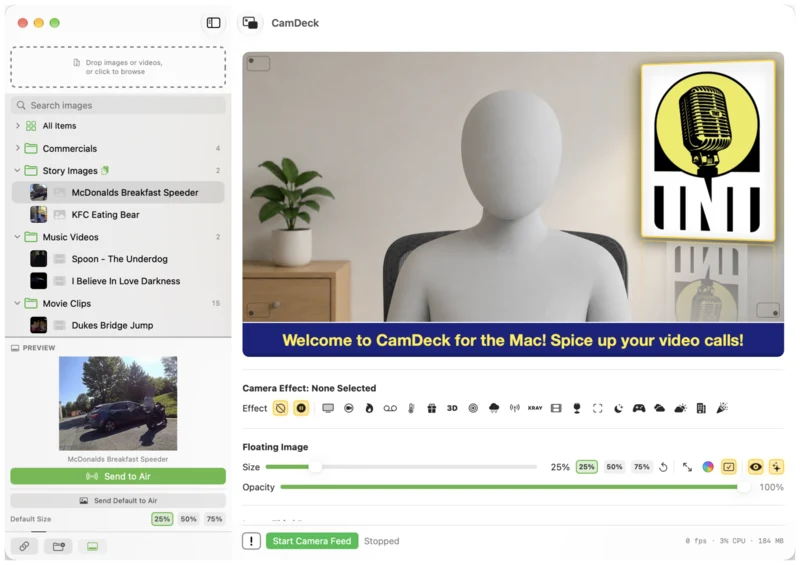Collapse the Music Videos folder chevron
This screenshot has height=565, width=800.
17,237
